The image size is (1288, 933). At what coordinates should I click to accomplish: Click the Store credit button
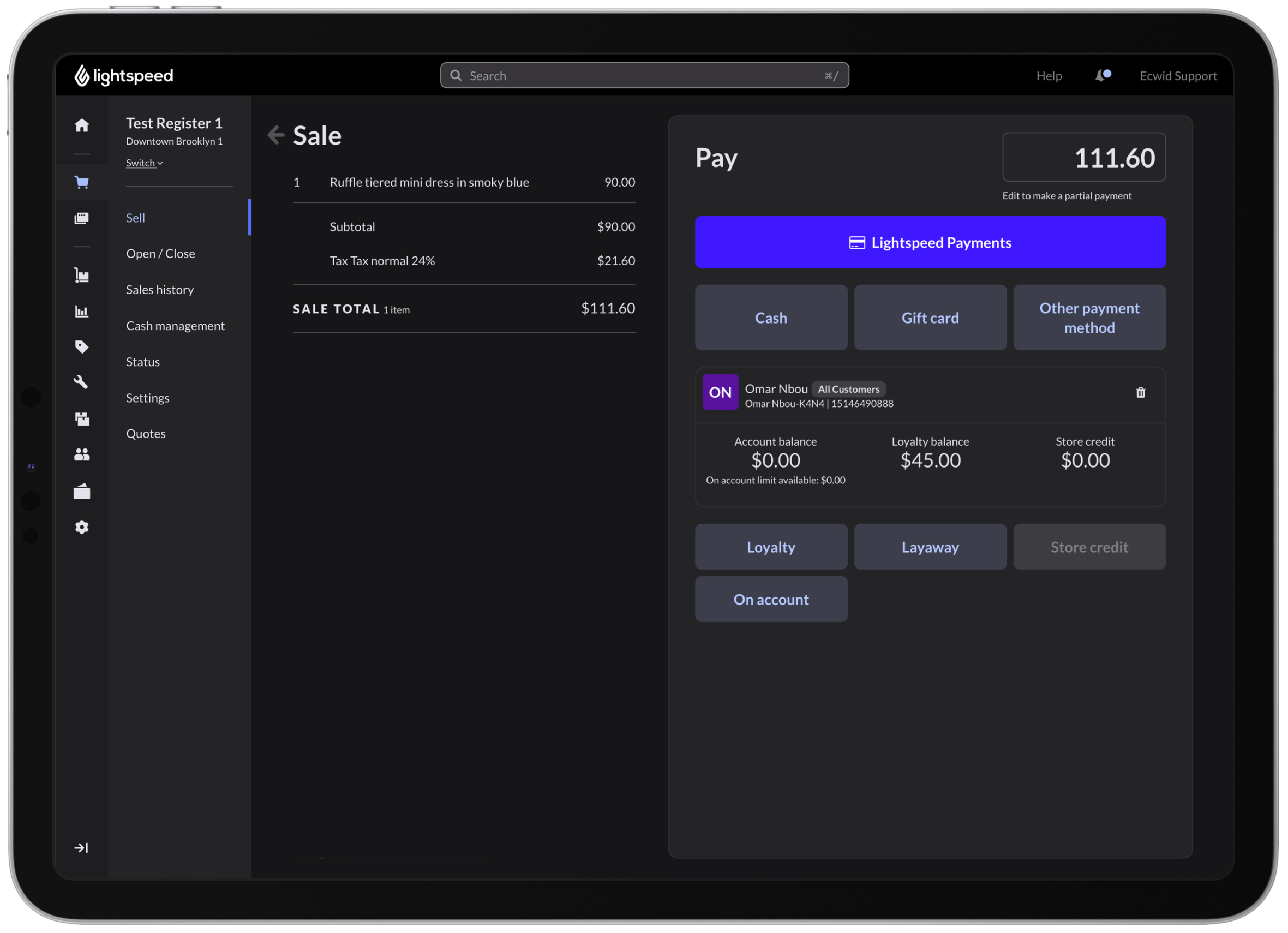tap(1089, 547)
